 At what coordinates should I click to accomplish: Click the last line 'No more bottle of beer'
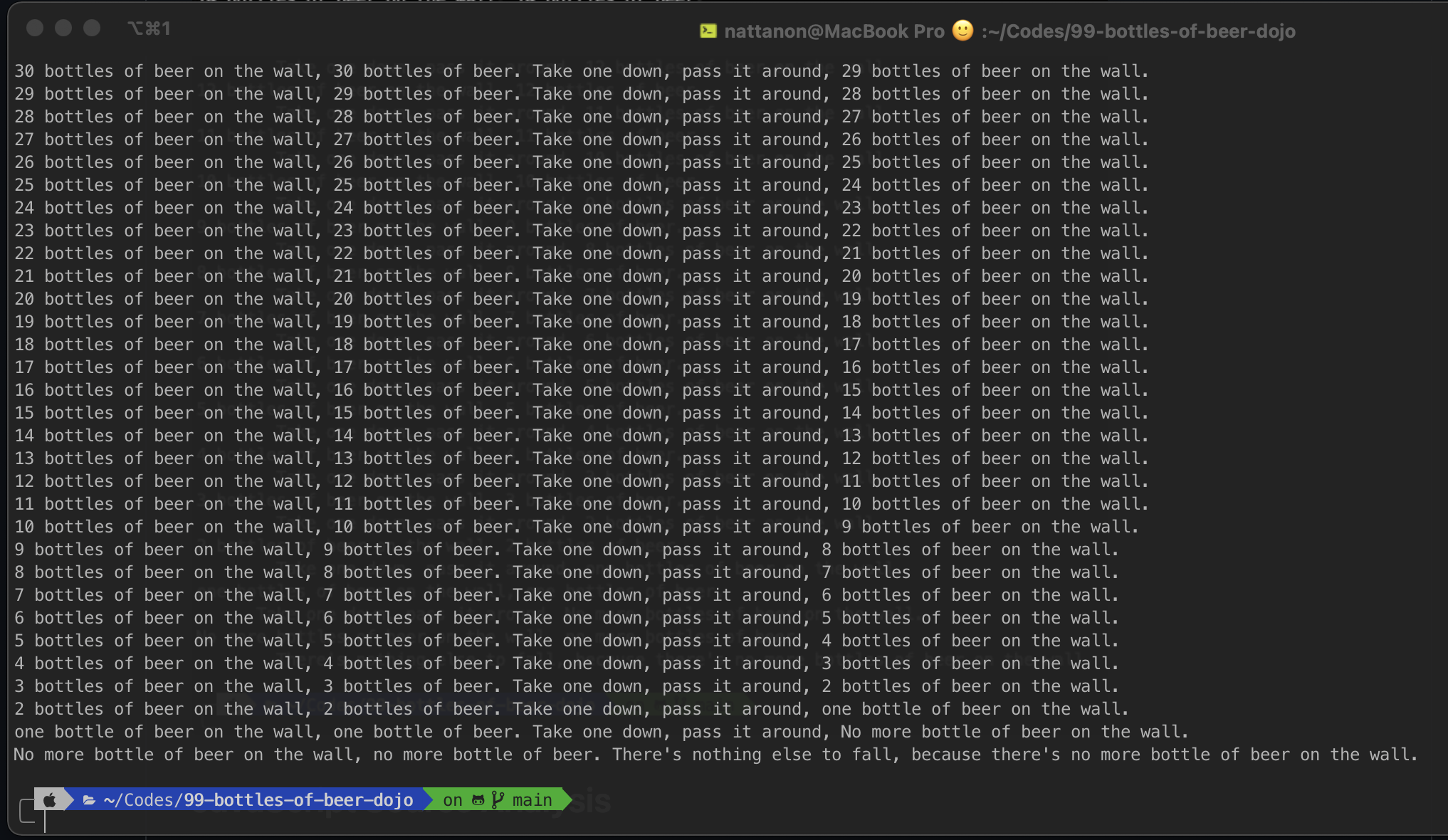[x=715, y=755]
